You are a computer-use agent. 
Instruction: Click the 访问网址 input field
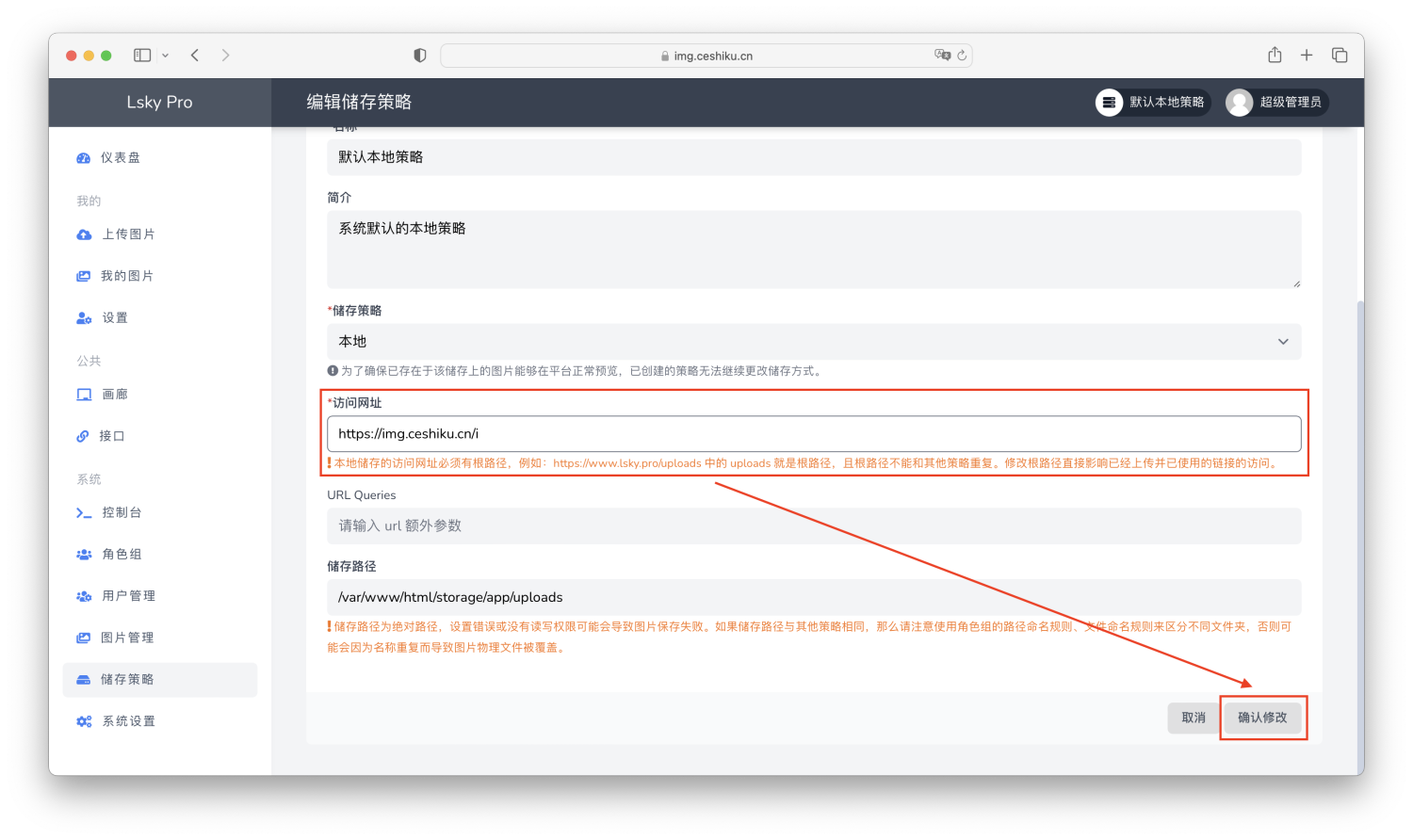click(814, 434)
